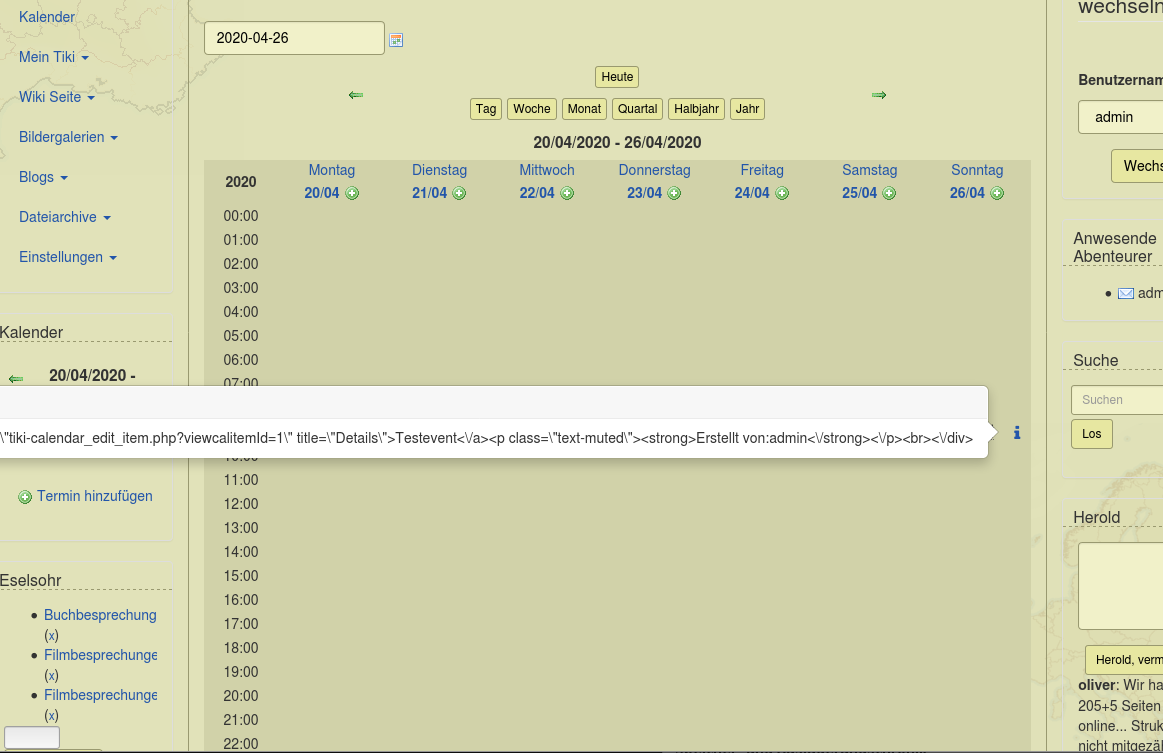
Task: Open Montag day header link
Action: (x=332, y=170)
